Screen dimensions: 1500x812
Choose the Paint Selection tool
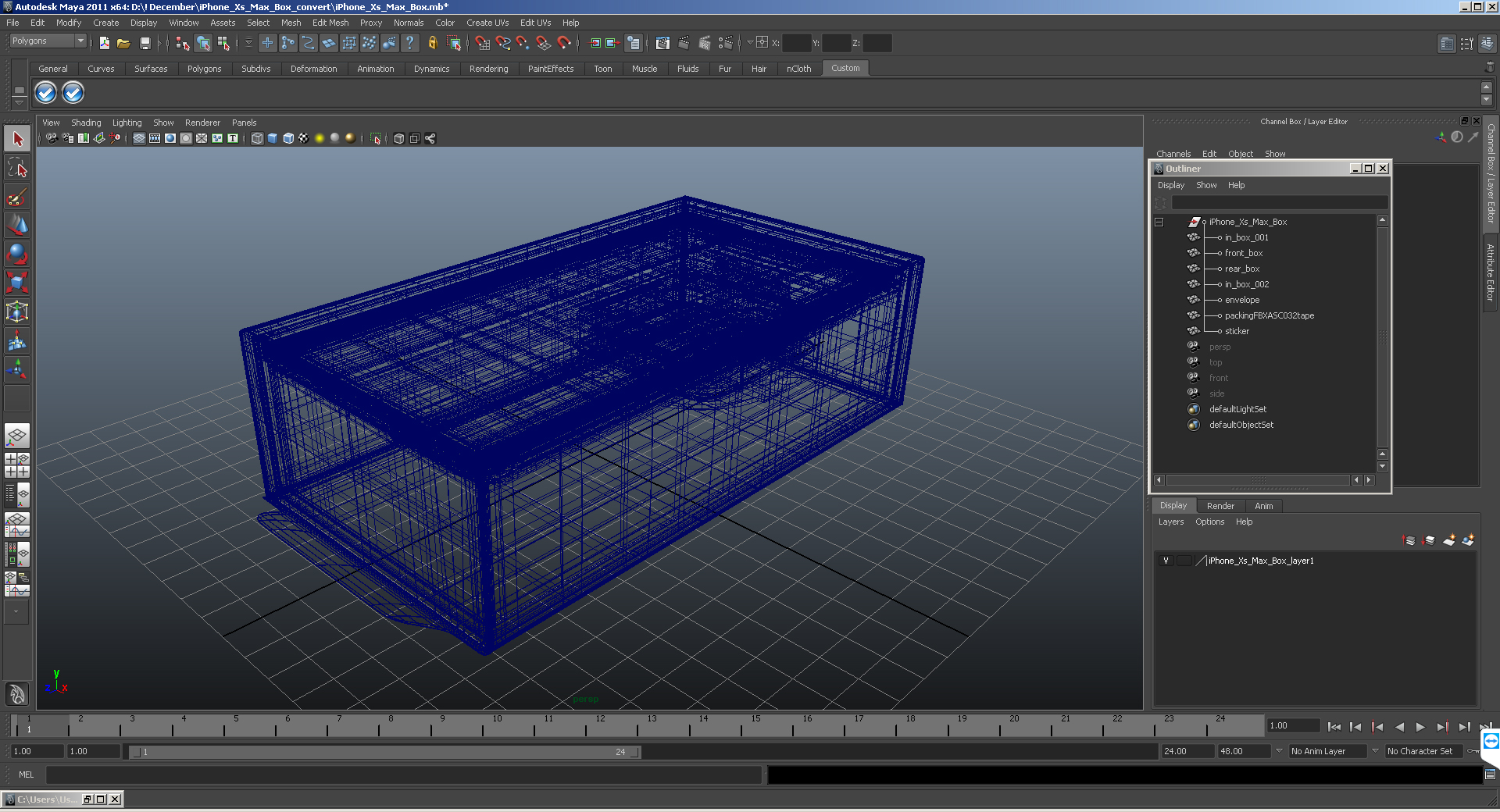click(17, 197)
